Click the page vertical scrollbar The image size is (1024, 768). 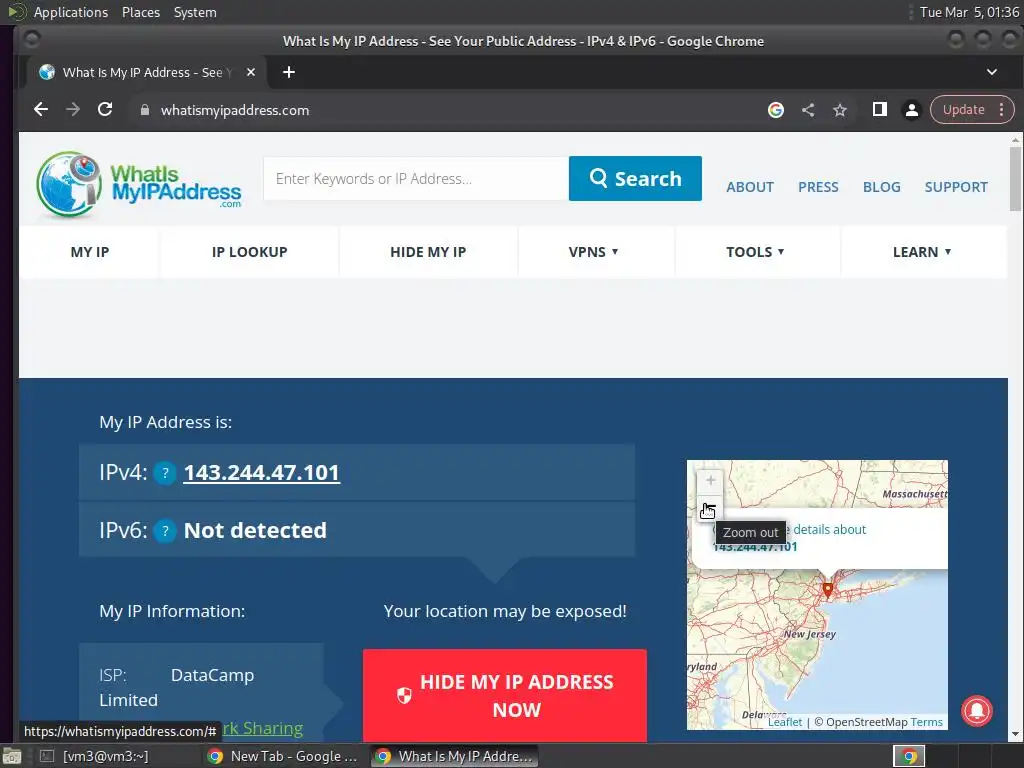tap(1015, 179)
